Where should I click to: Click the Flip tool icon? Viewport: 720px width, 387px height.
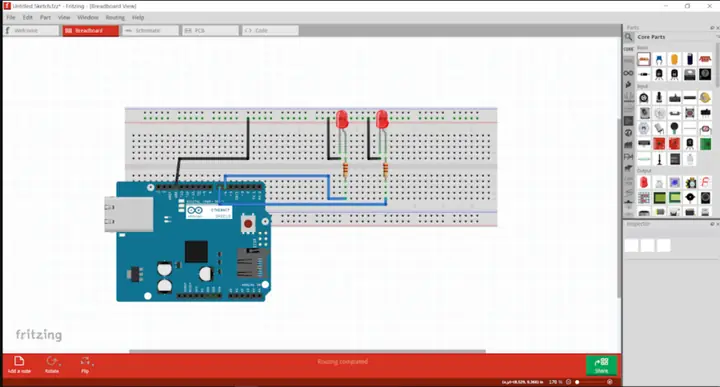pyautogui.click(x=85, y=361)
